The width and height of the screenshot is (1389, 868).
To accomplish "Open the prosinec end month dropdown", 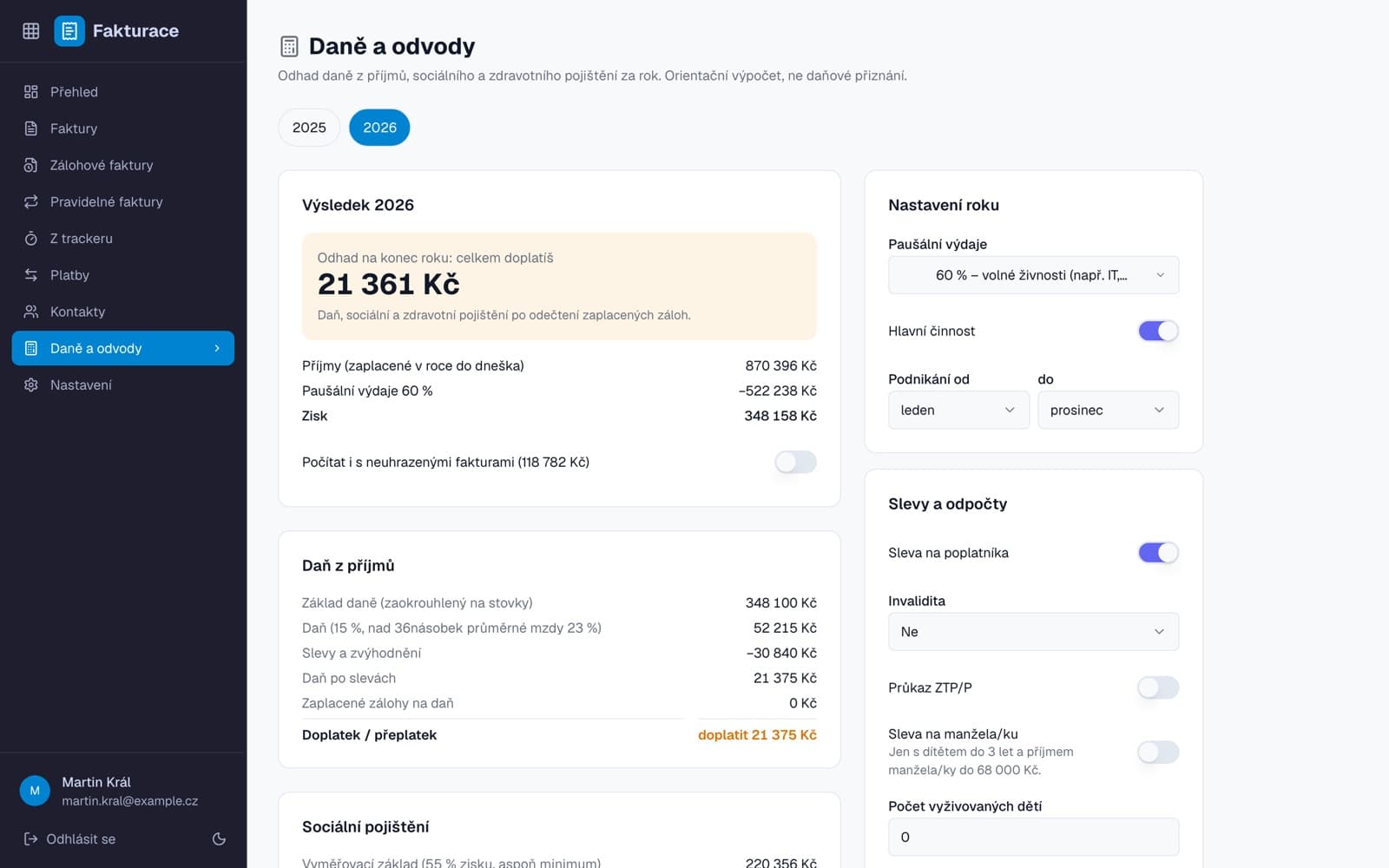I will pyautogui.click(x=1108, y=410).
